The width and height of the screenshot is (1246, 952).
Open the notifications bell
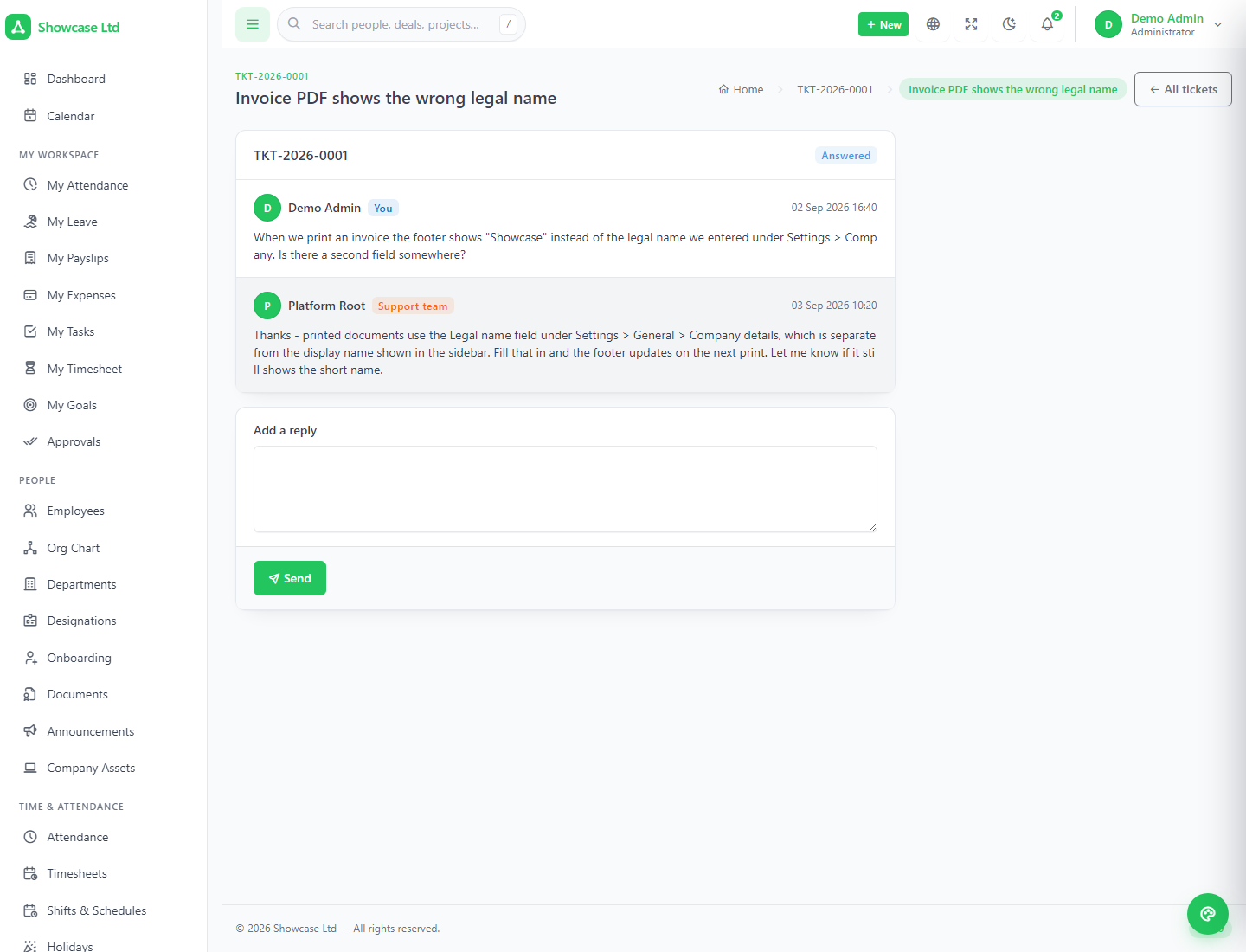pos(1047,24)
